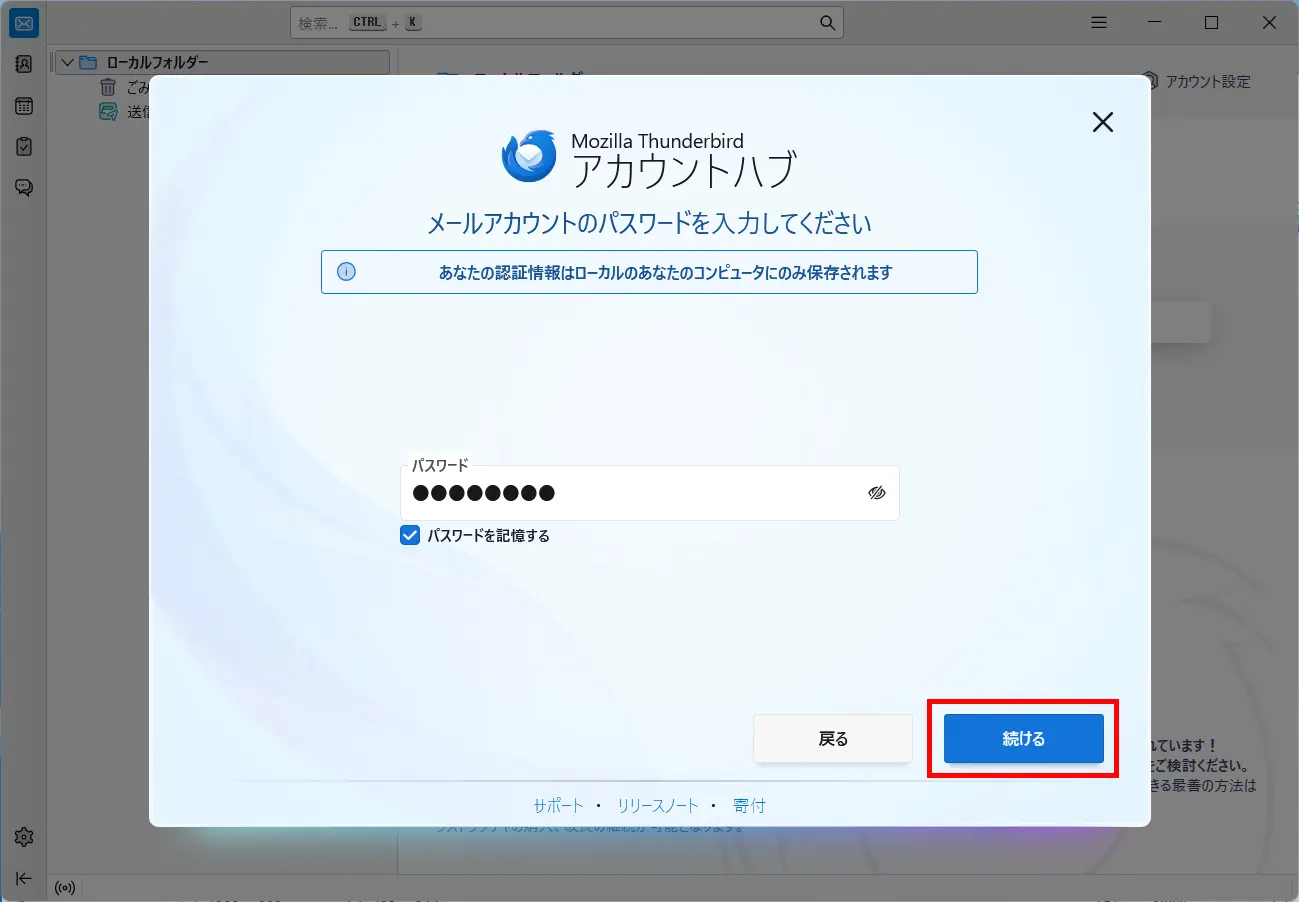Open the Calendar space in the sidebar
The image size is (1300, 902).
tap(23, 105)
